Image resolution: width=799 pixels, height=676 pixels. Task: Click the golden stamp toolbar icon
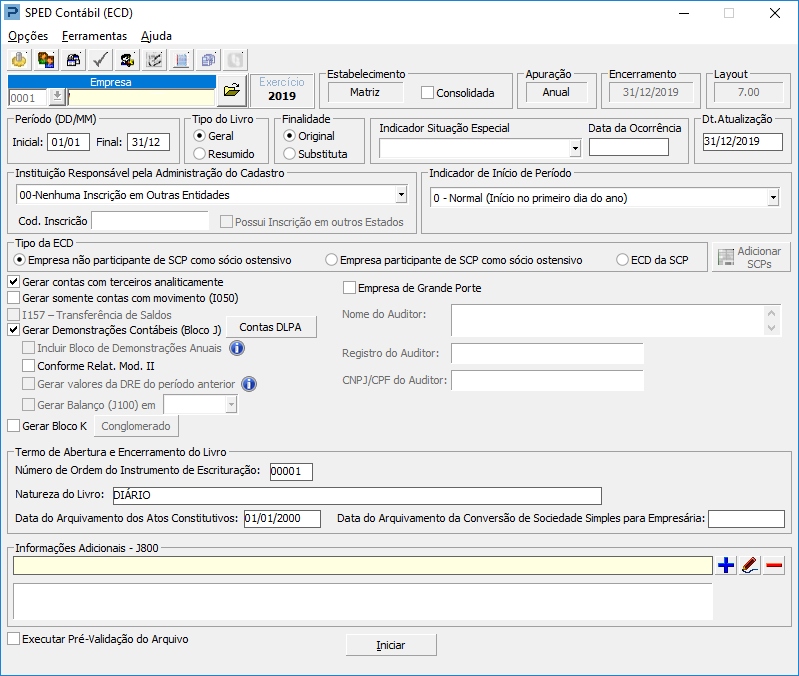click(x=19, y=60)
